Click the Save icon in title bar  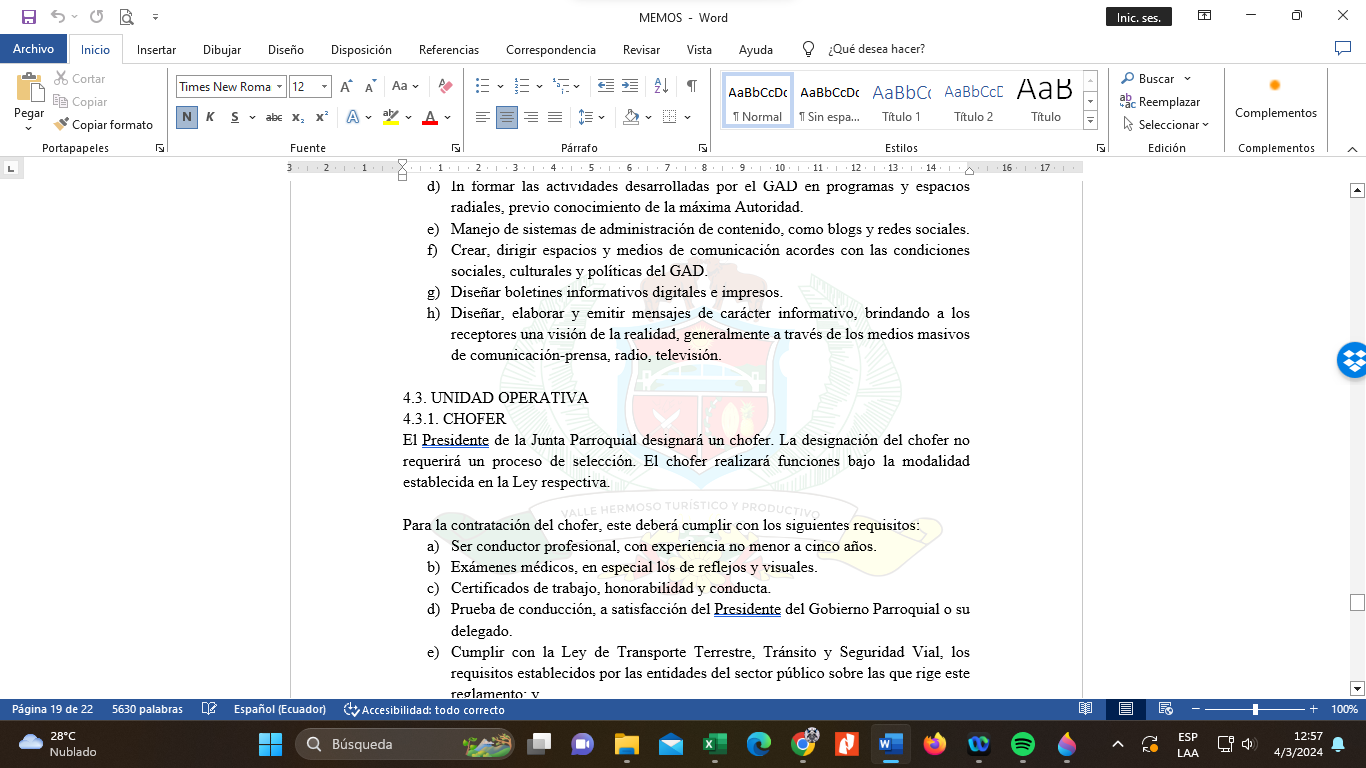28,17
